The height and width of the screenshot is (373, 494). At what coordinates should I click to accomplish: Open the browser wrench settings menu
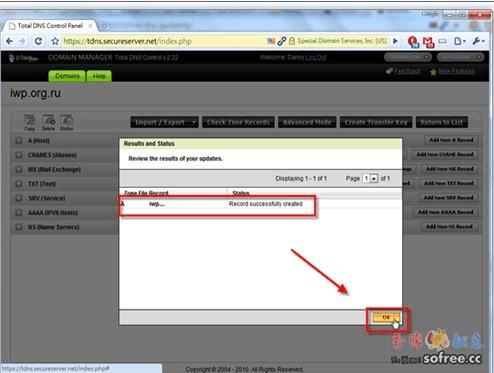[478, 41]
